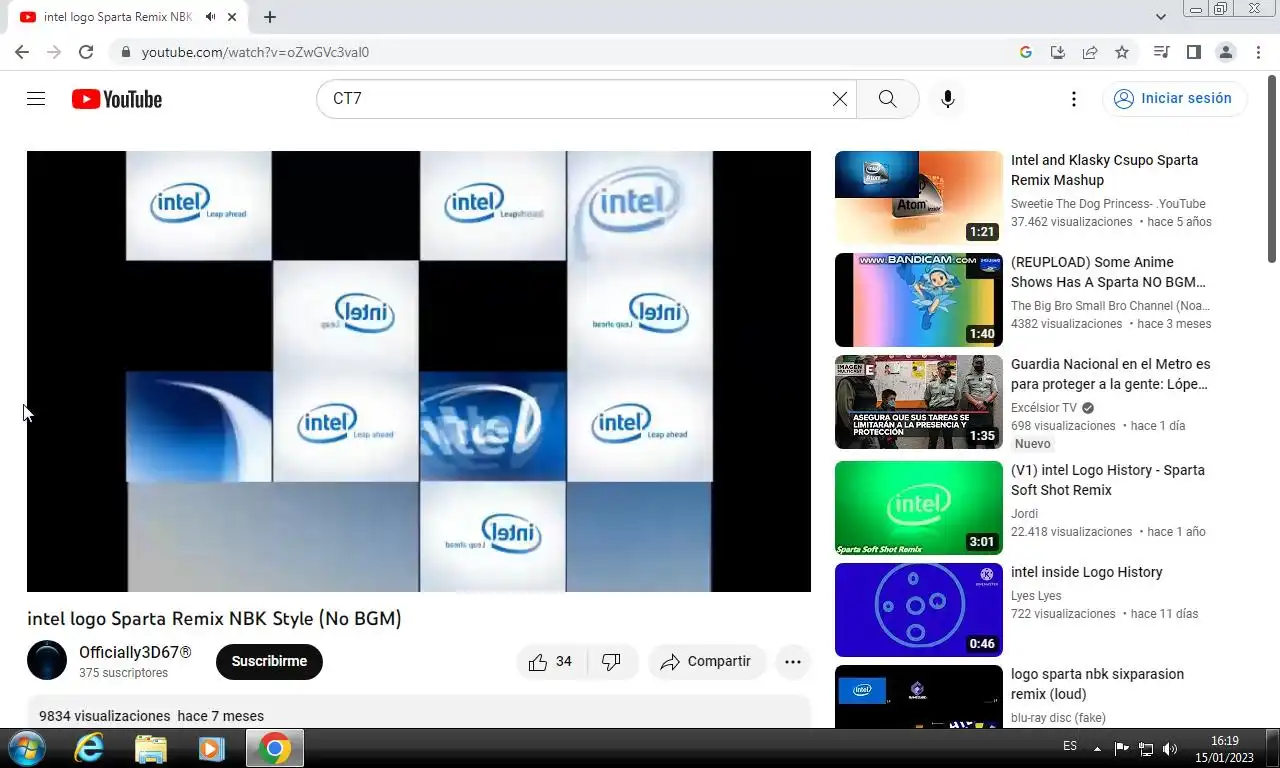Open intel Logo History green thumbnail
The height and width of the screenshot is (768, 1280).
(919, 508)
